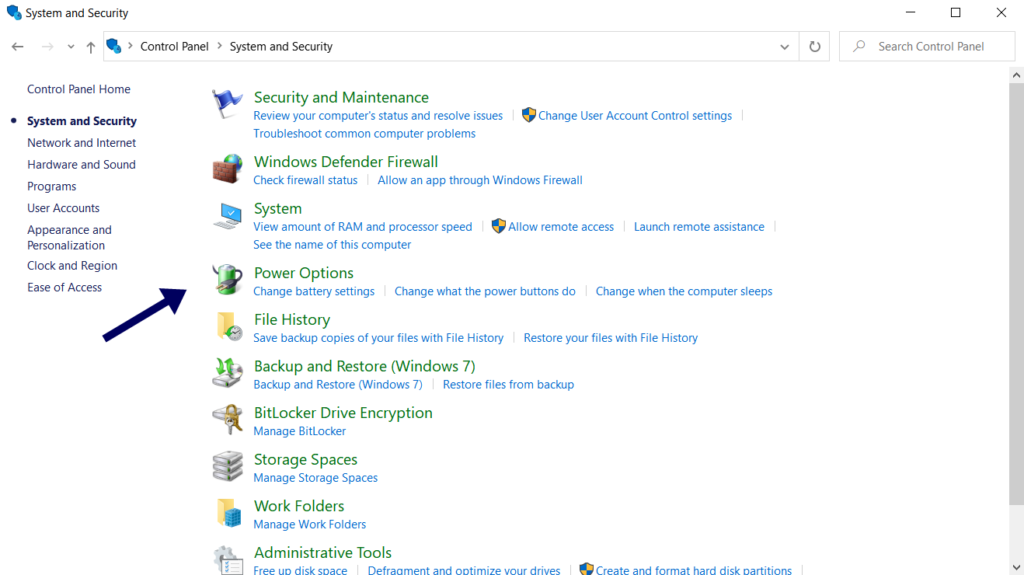Viewport: 1024px width, 575px height.
Task: Go up one level with up arrow
Action: [x=91, y=46]
